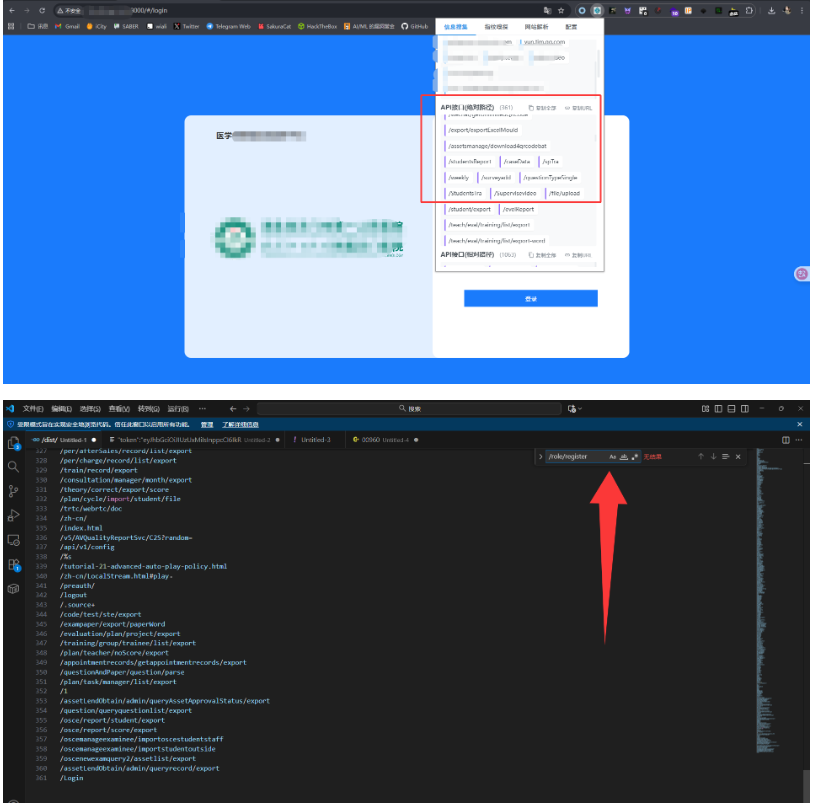The image size is (814, 804).
Task: Copy URLs for absolute path APIs in popup
Action: click(x=578, y=108)
